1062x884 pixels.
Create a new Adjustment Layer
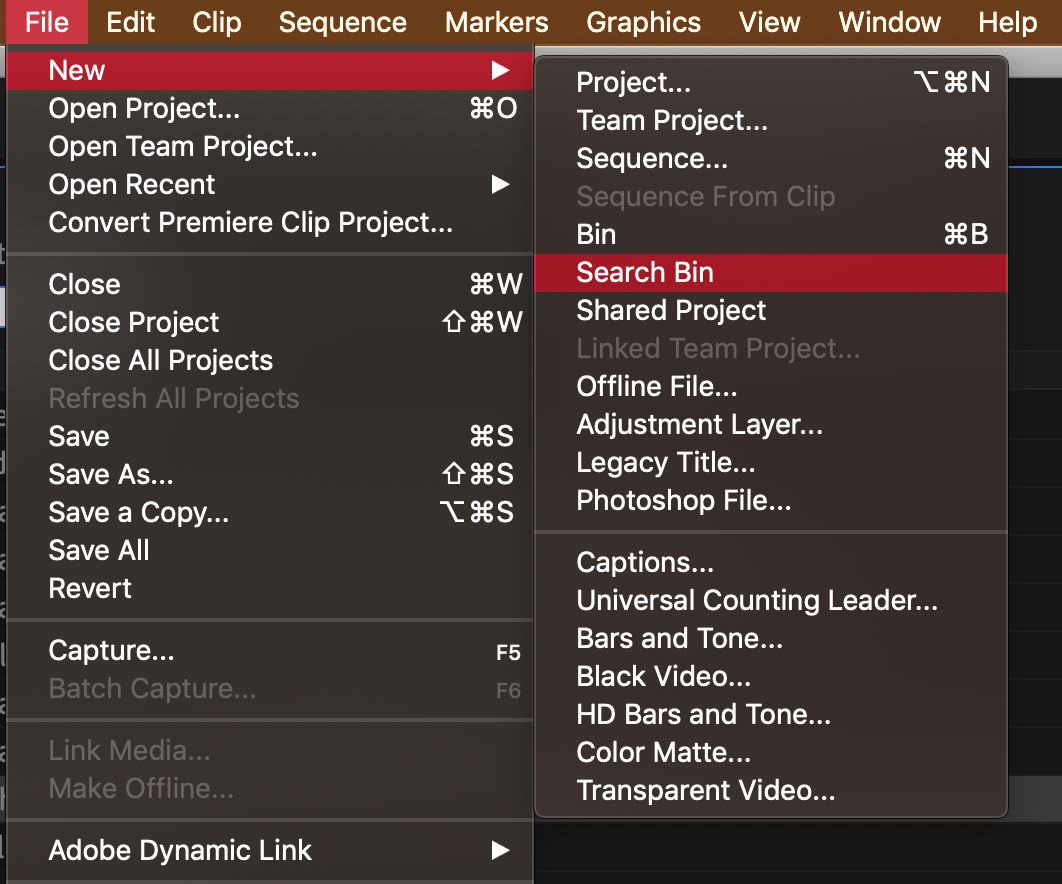click(x=699, y=424)
